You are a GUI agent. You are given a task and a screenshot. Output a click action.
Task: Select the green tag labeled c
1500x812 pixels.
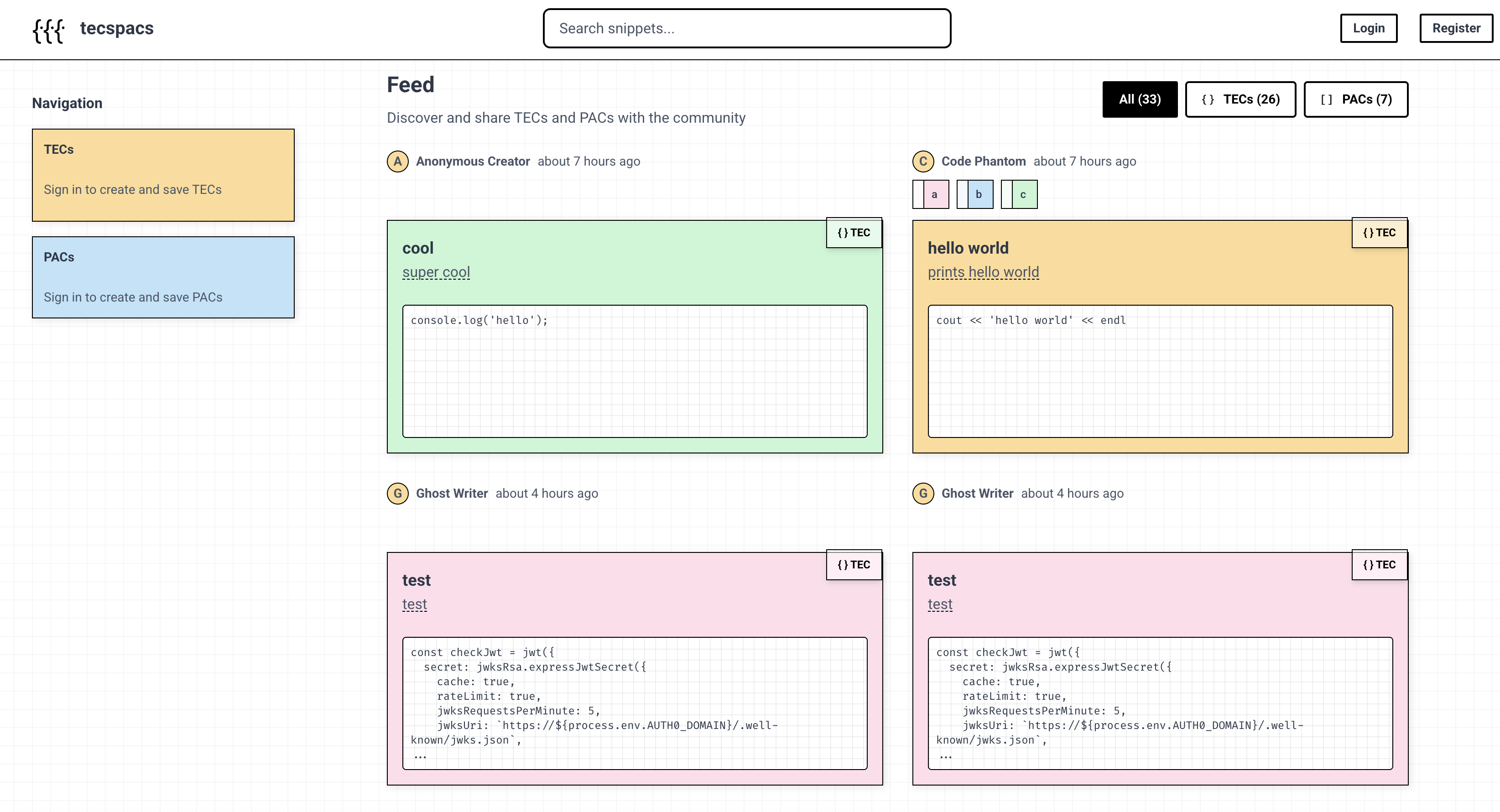(x=1020, y=194)
